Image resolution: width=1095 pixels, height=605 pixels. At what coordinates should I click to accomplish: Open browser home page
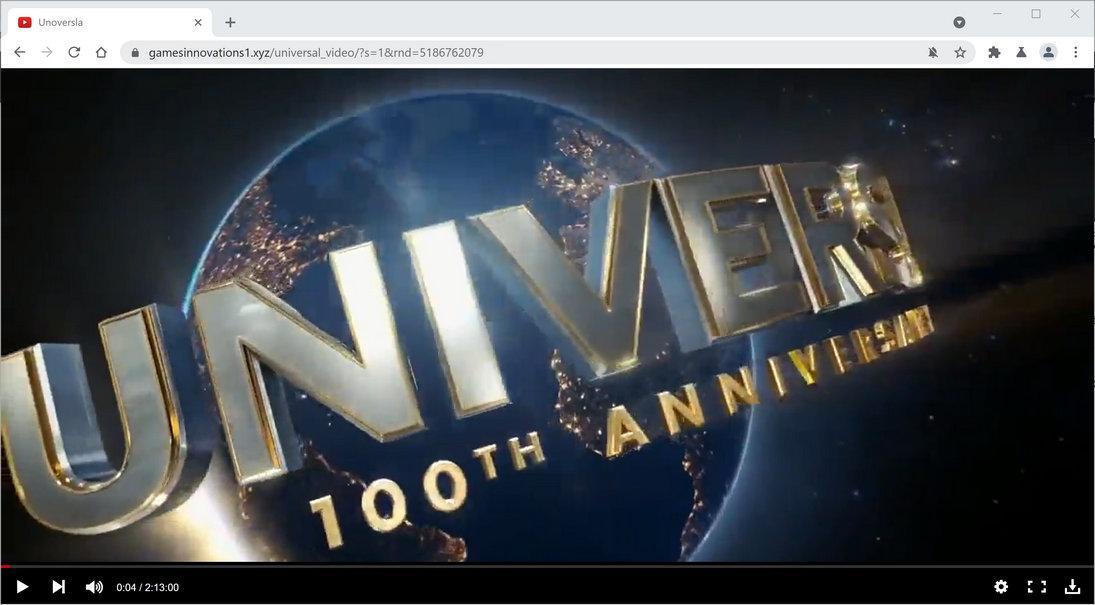(101, 52)
